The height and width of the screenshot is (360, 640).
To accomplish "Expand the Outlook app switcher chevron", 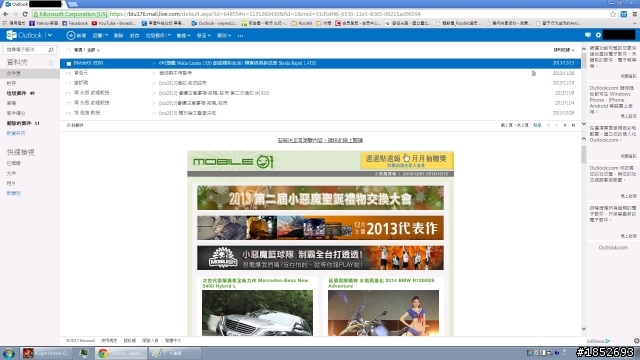I will pyautogui.click(x=50, y=36).
